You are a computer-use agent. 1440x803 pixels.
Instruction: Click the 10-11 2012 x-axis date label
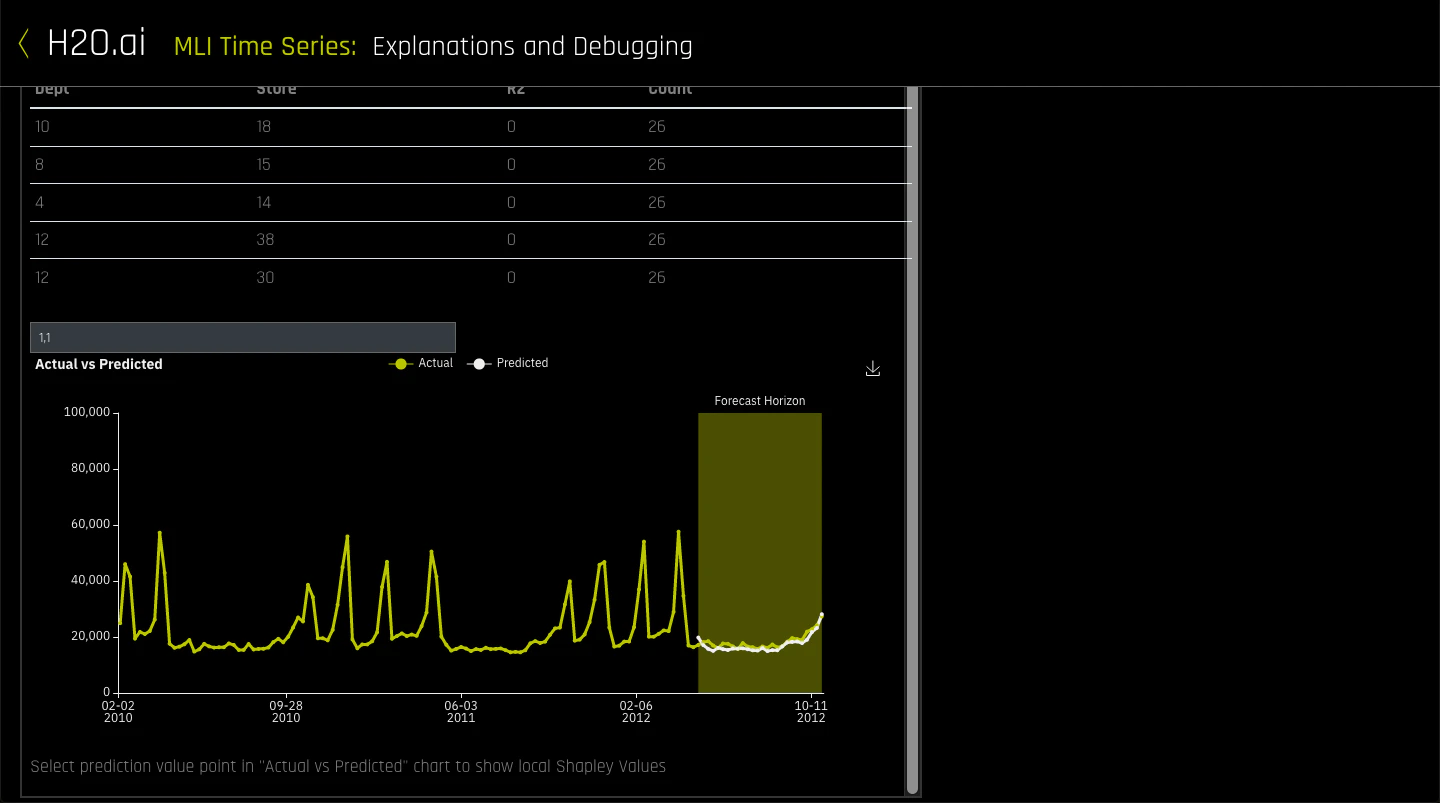[x=811, y=711]
